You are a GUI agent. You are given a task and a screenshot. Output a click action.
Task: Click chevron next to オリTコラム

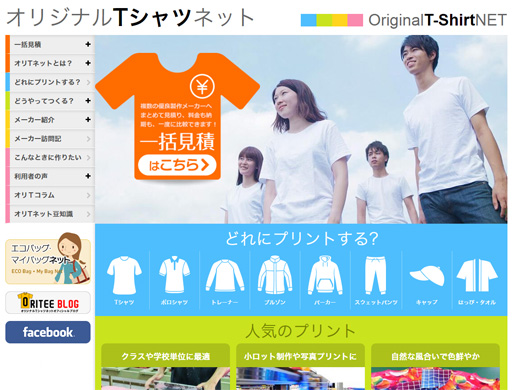pyautogui.click(x=88, y=195)
